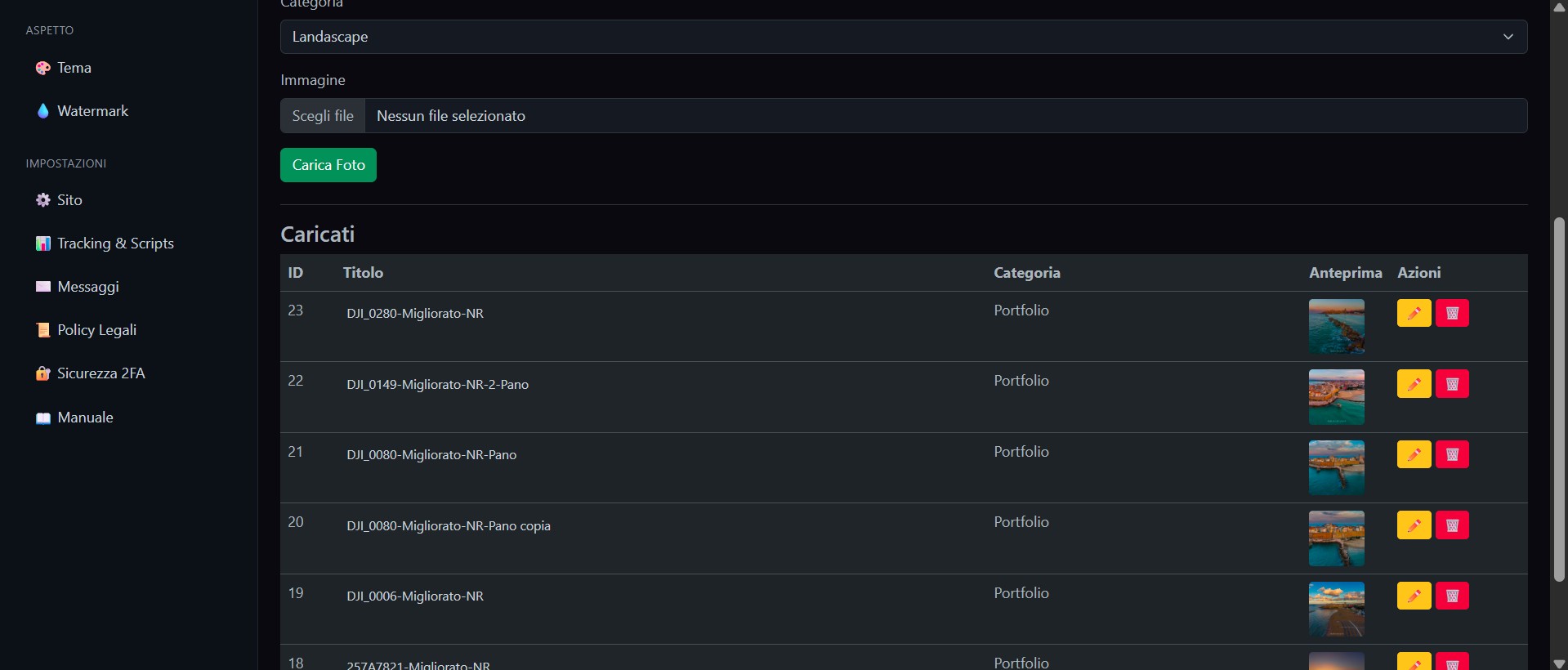Click the scrollbar down arrow
Viewport: 1568px width, 670px height.
point(1559,663)
